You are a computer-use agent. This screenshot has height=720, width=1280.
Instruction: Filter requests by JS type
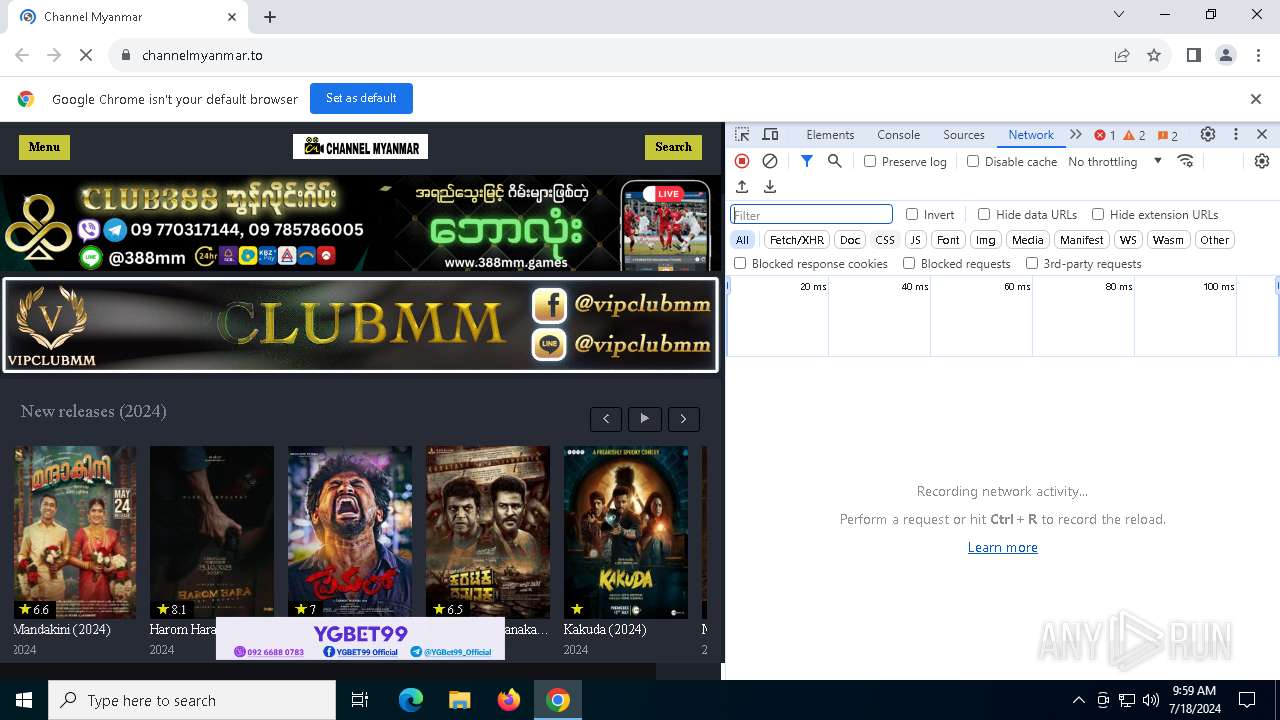915,240
